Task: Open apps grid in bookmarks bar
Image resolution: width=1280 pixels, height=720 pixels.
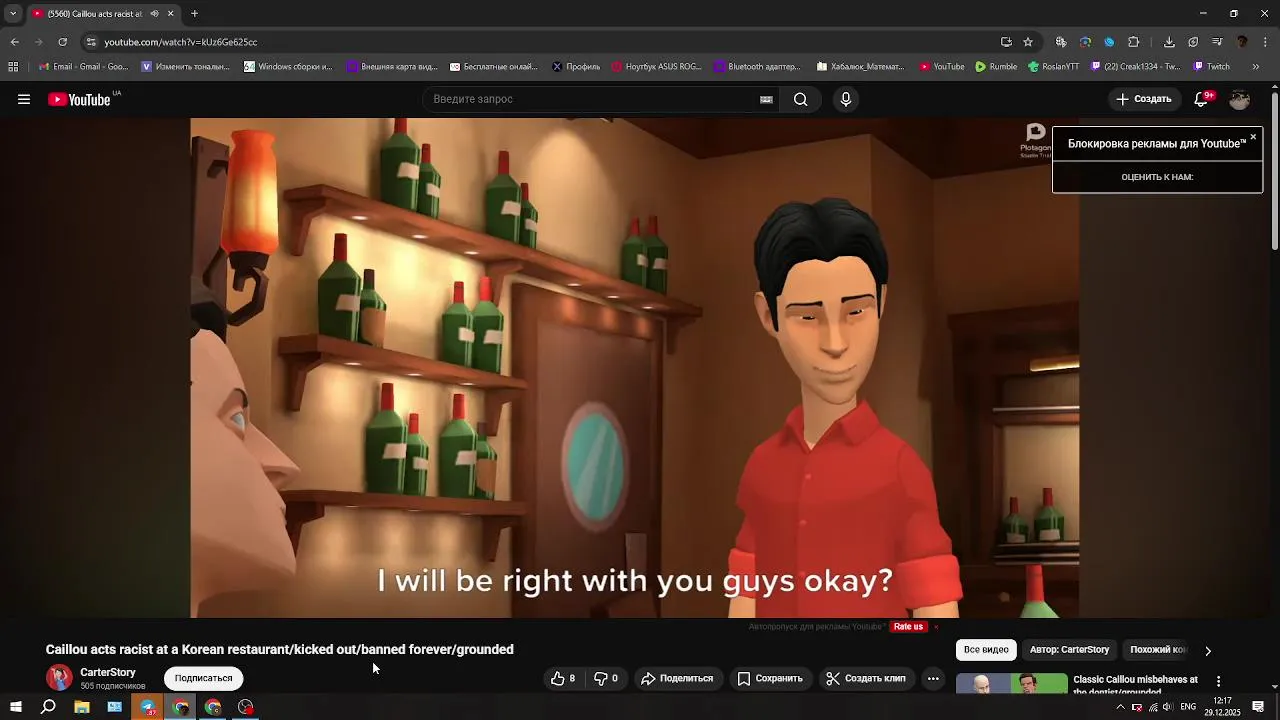Action: coord(13,67)
